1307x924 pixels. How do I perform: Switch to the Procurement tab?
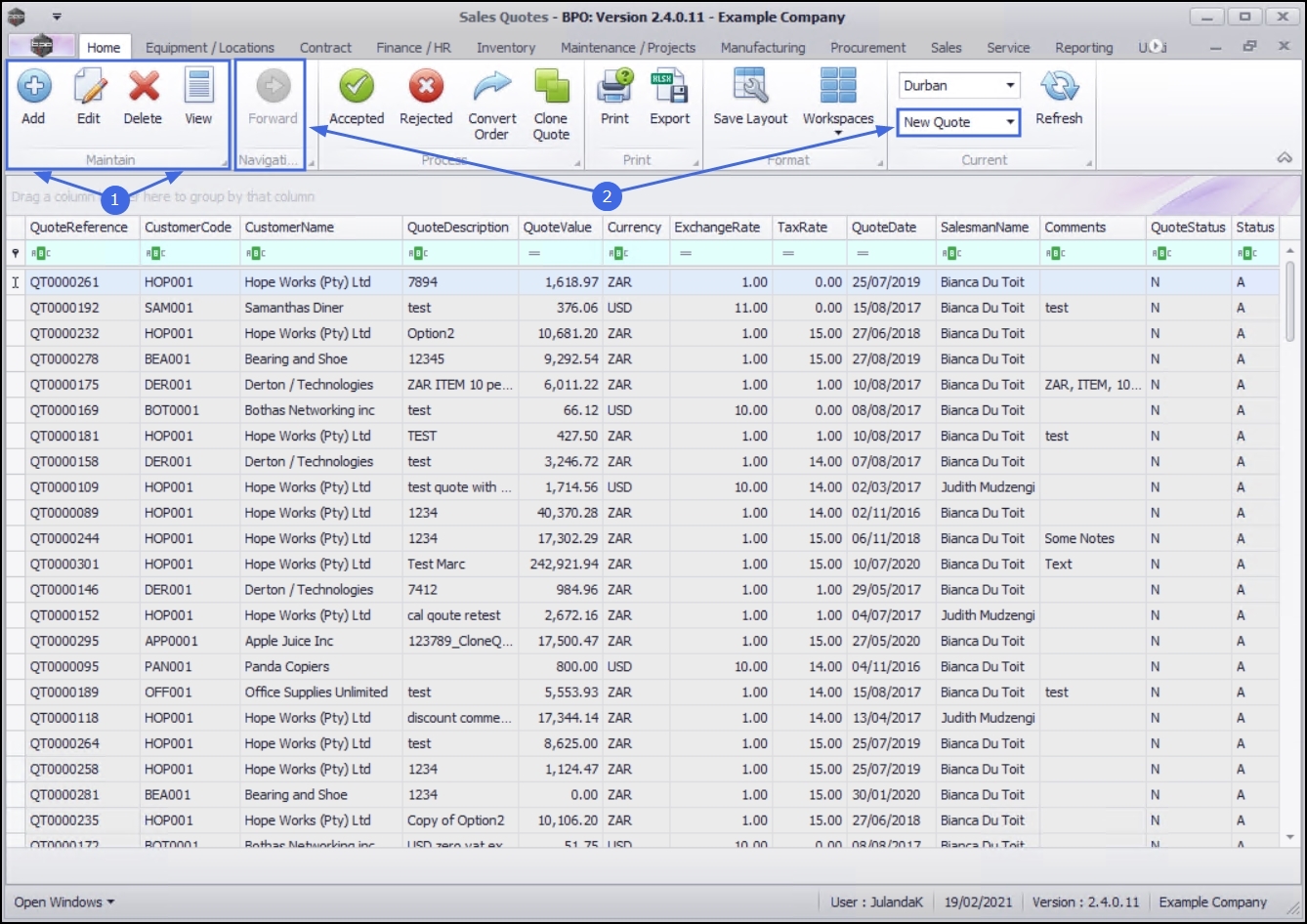click(x=868, y=47)
